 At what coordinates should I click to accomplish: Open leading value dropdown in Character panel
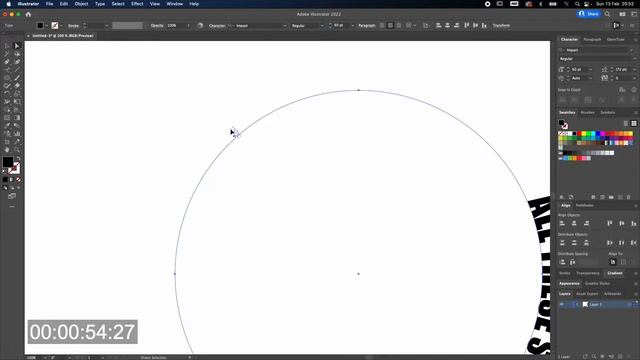(x=634, y=69)
